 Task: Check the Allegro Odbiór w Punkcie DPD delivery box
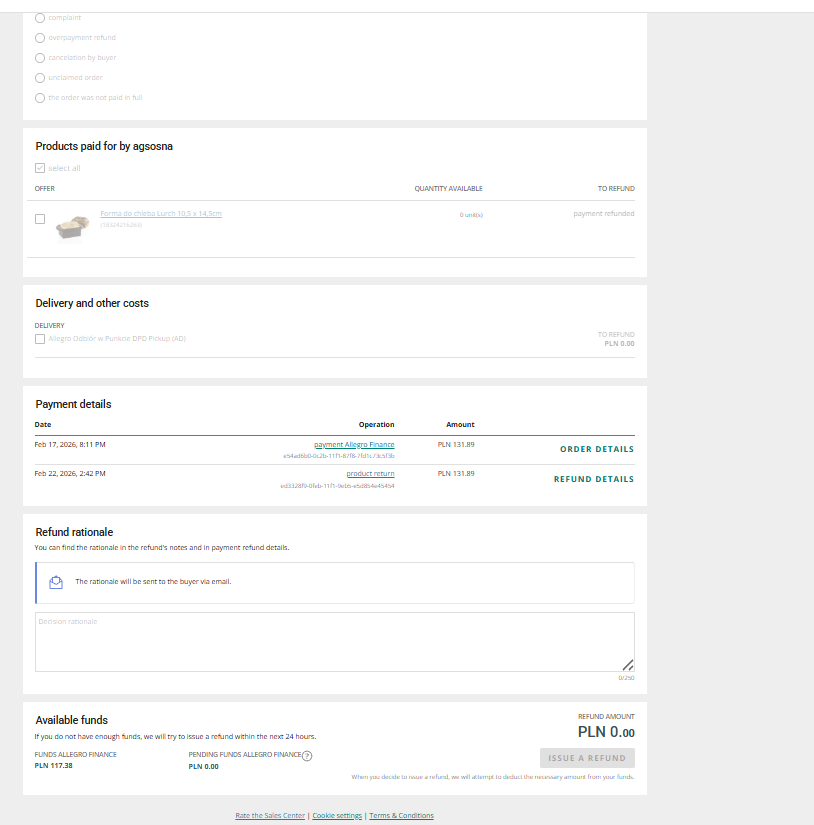(x=40, y=339)
